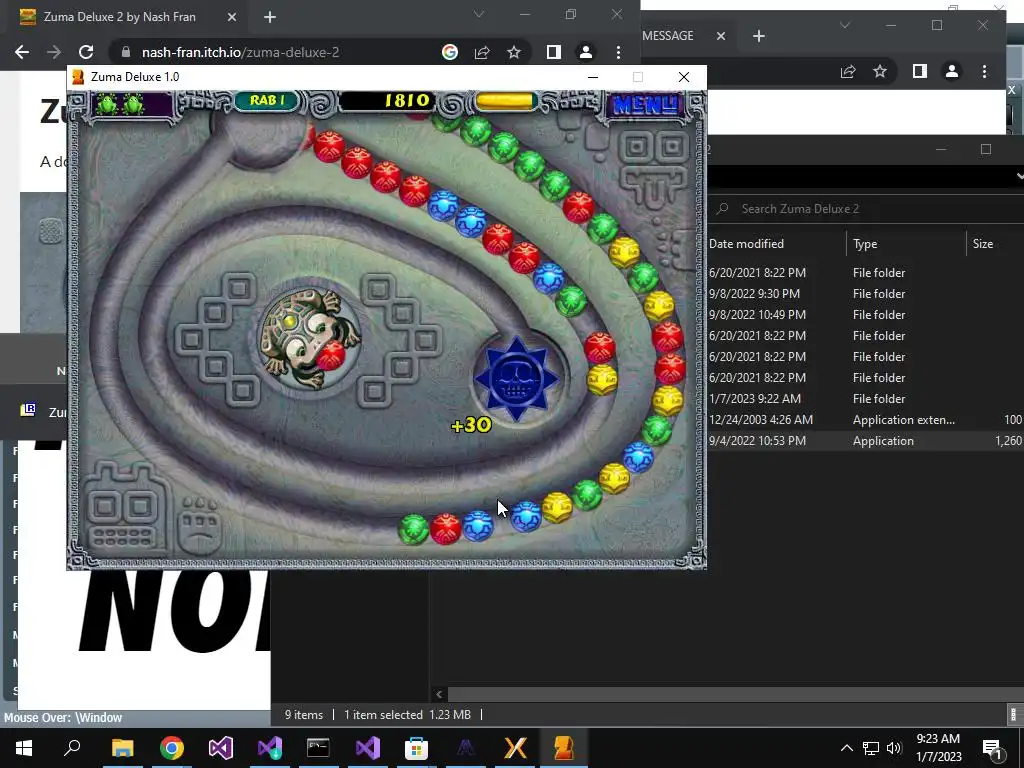
Task: Open Command Prompt from taskbar
Action: (318, 748)
